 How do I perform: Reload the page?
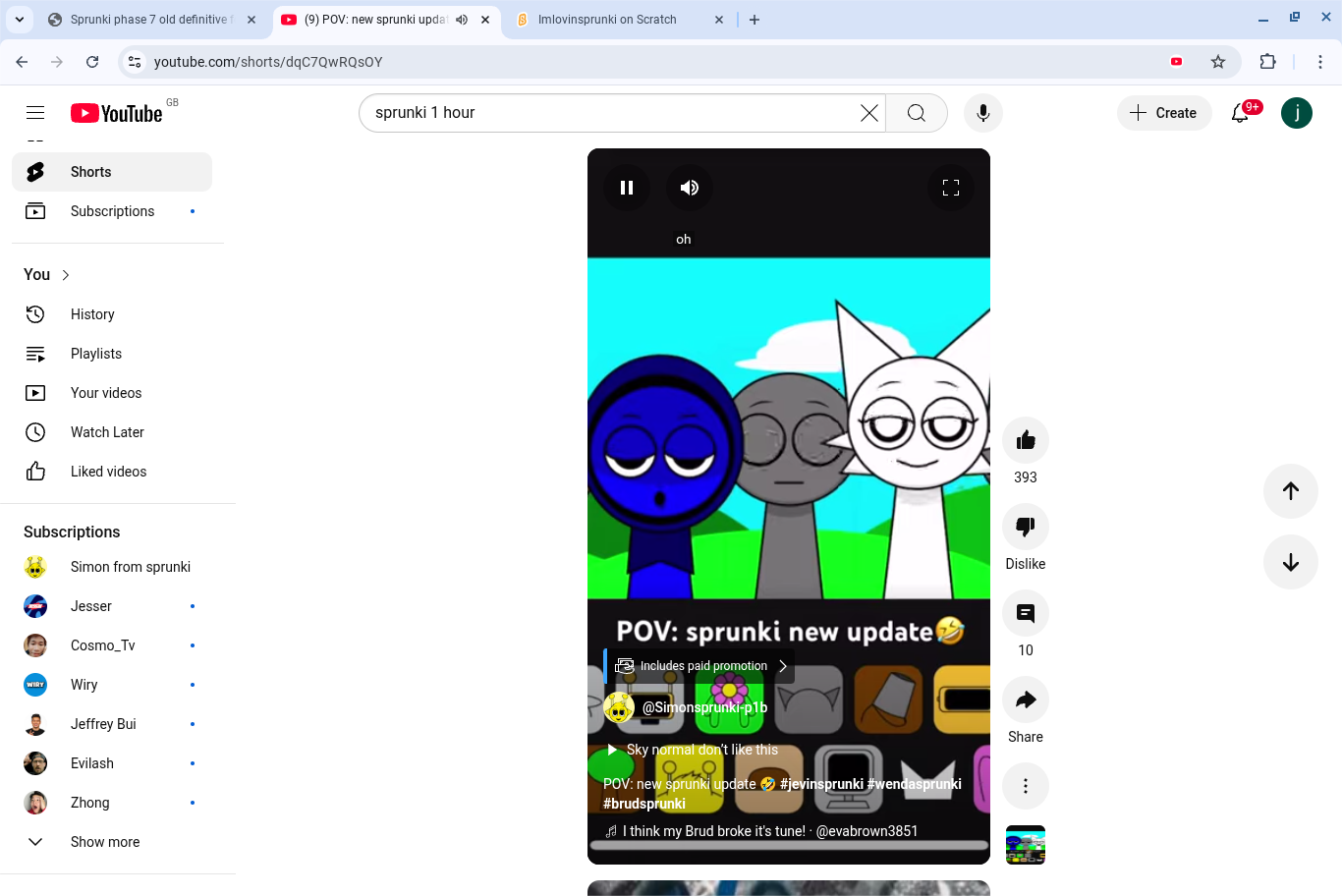point(92,62)
